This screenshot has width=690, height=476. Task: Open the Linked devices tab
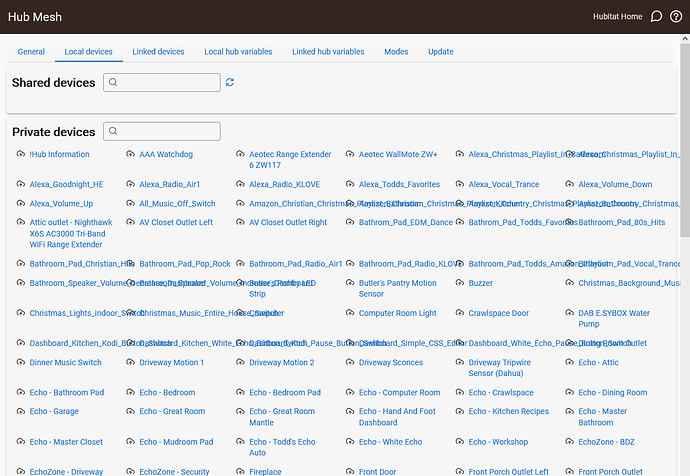[x=158, y=51]
